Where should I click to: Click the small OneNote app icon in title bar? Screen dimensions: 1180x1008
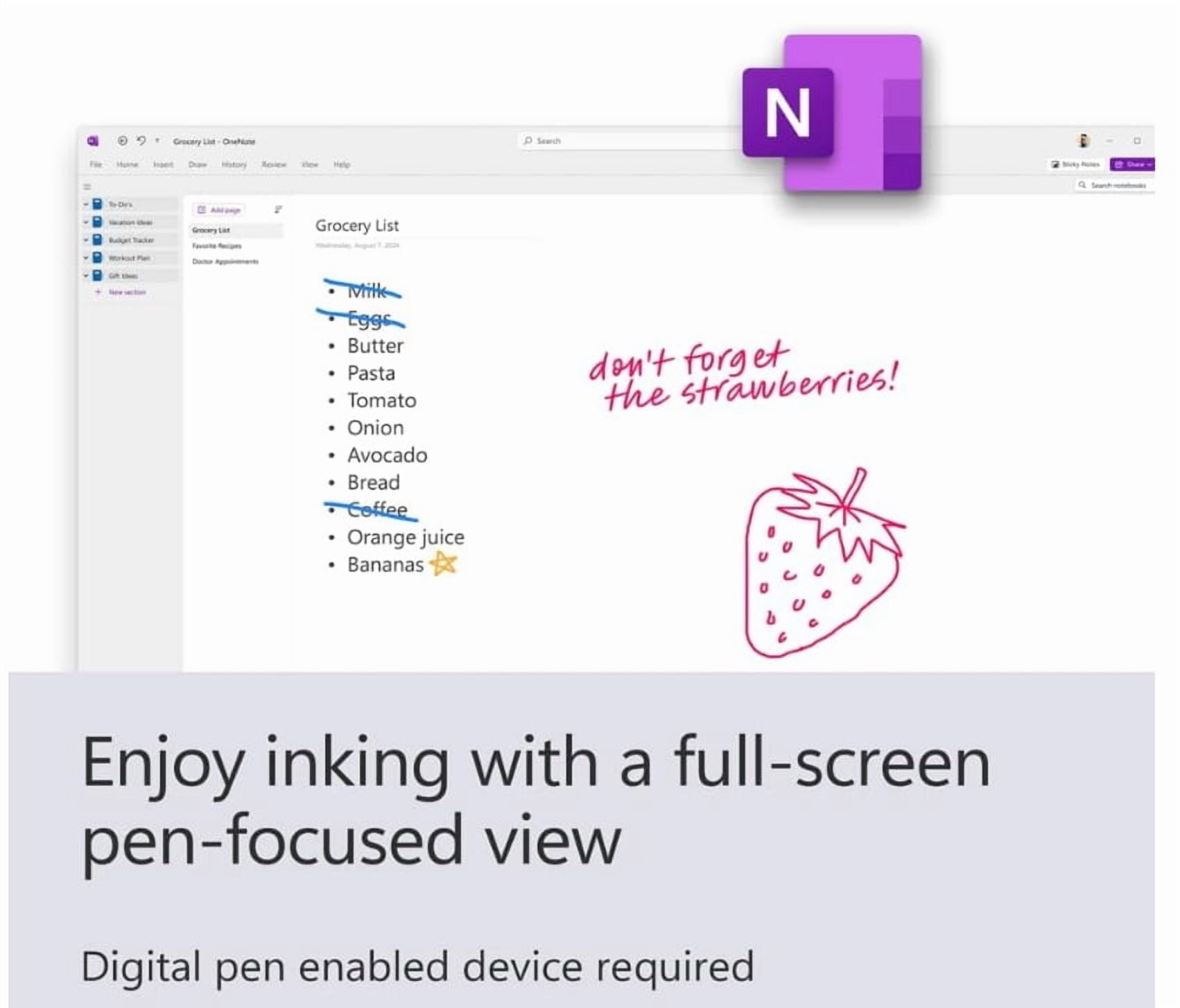[x=93, y=141]
